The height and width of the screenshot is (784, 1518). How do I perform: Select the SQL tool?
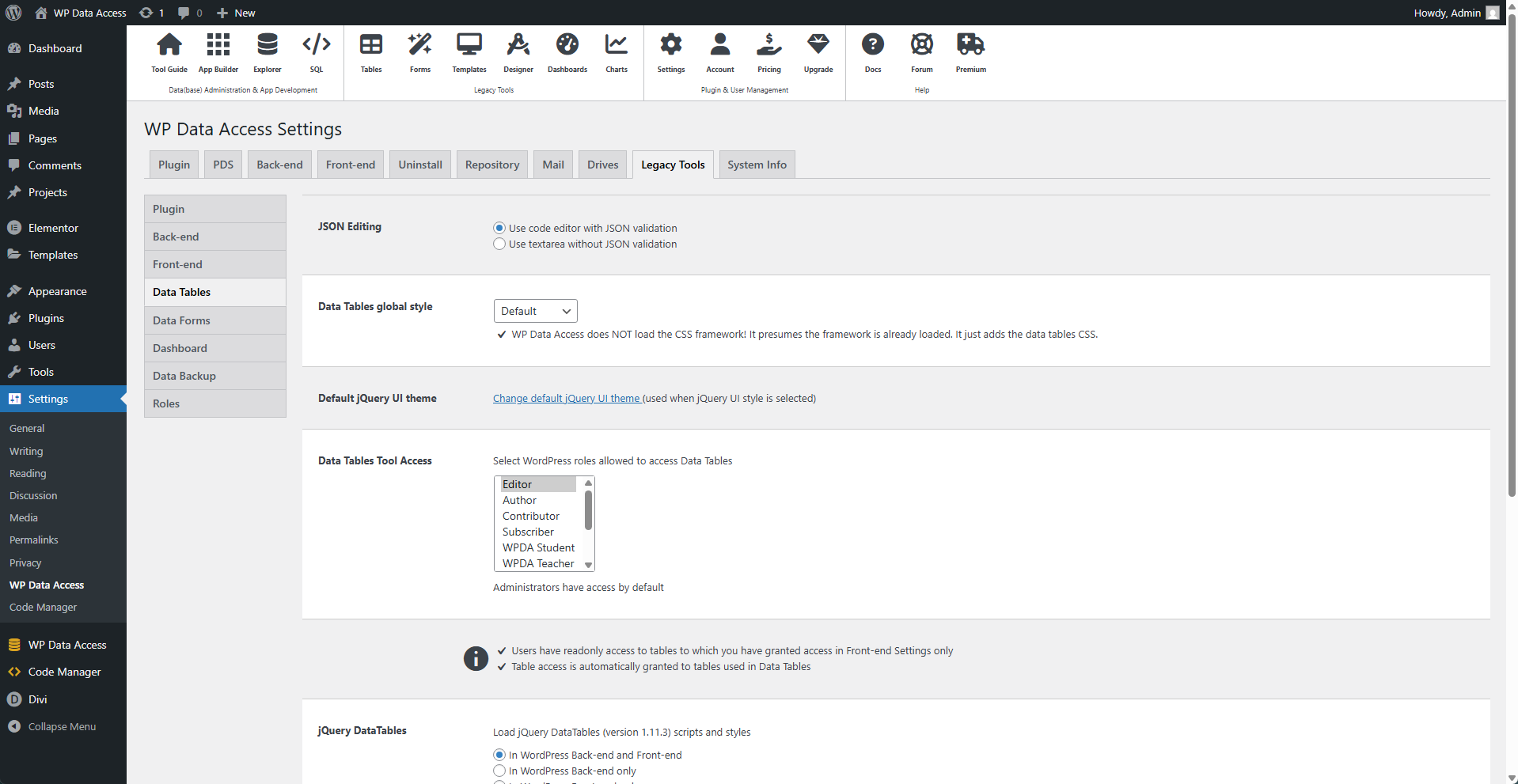(x=316, y=51)
